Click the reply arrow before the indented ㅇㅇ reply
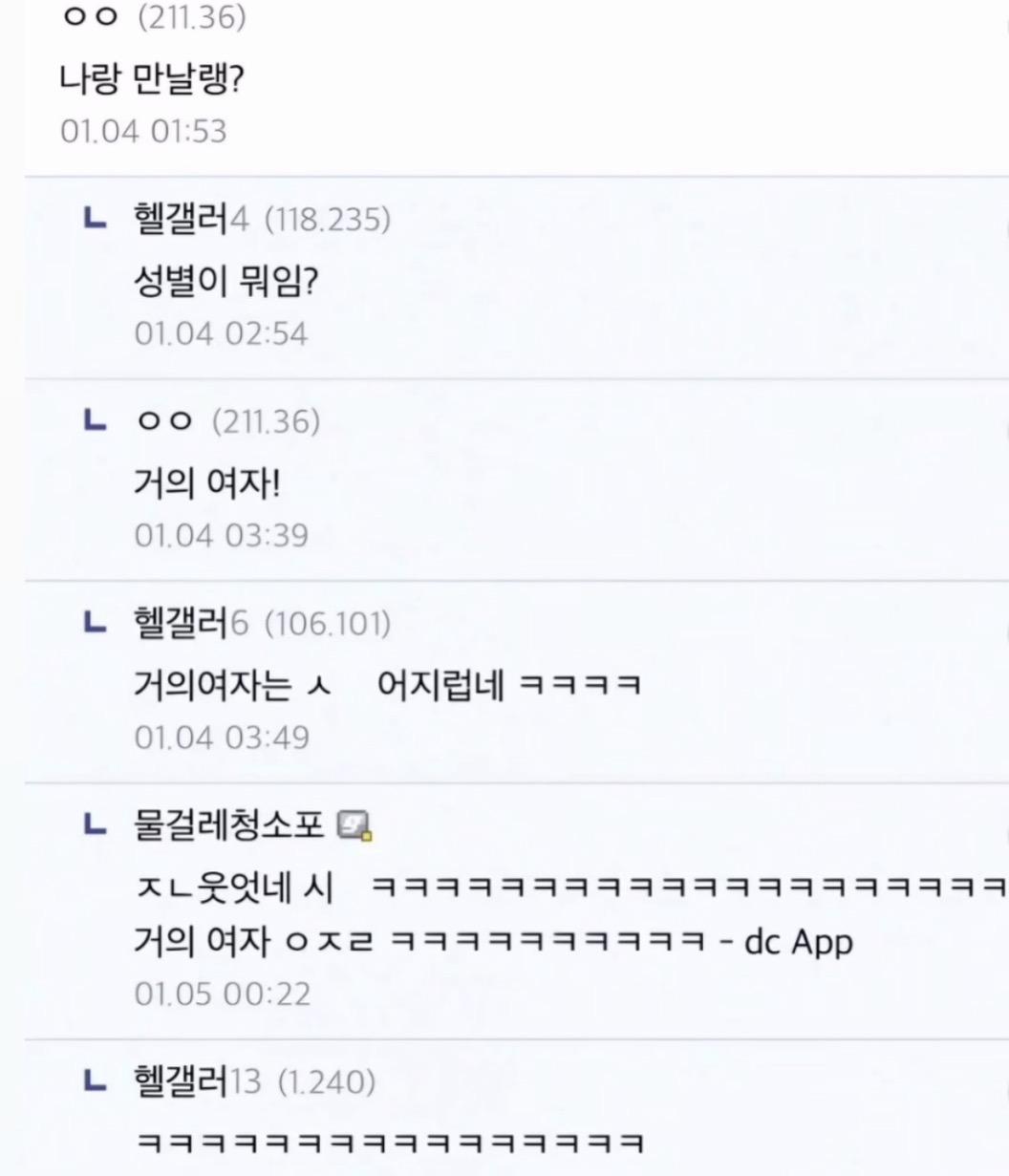 (x=95, y=421)
